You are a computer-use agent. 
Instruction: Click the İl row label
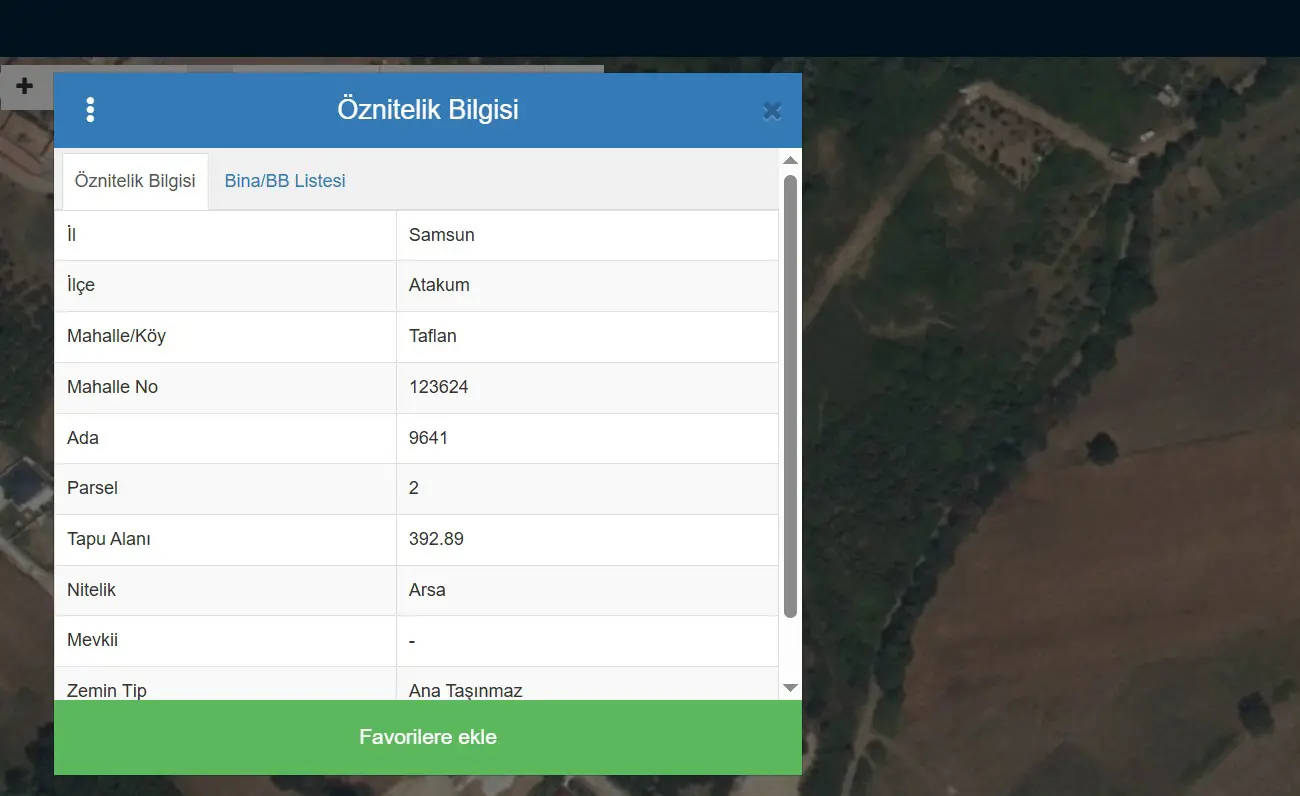[x=72, y=235]
